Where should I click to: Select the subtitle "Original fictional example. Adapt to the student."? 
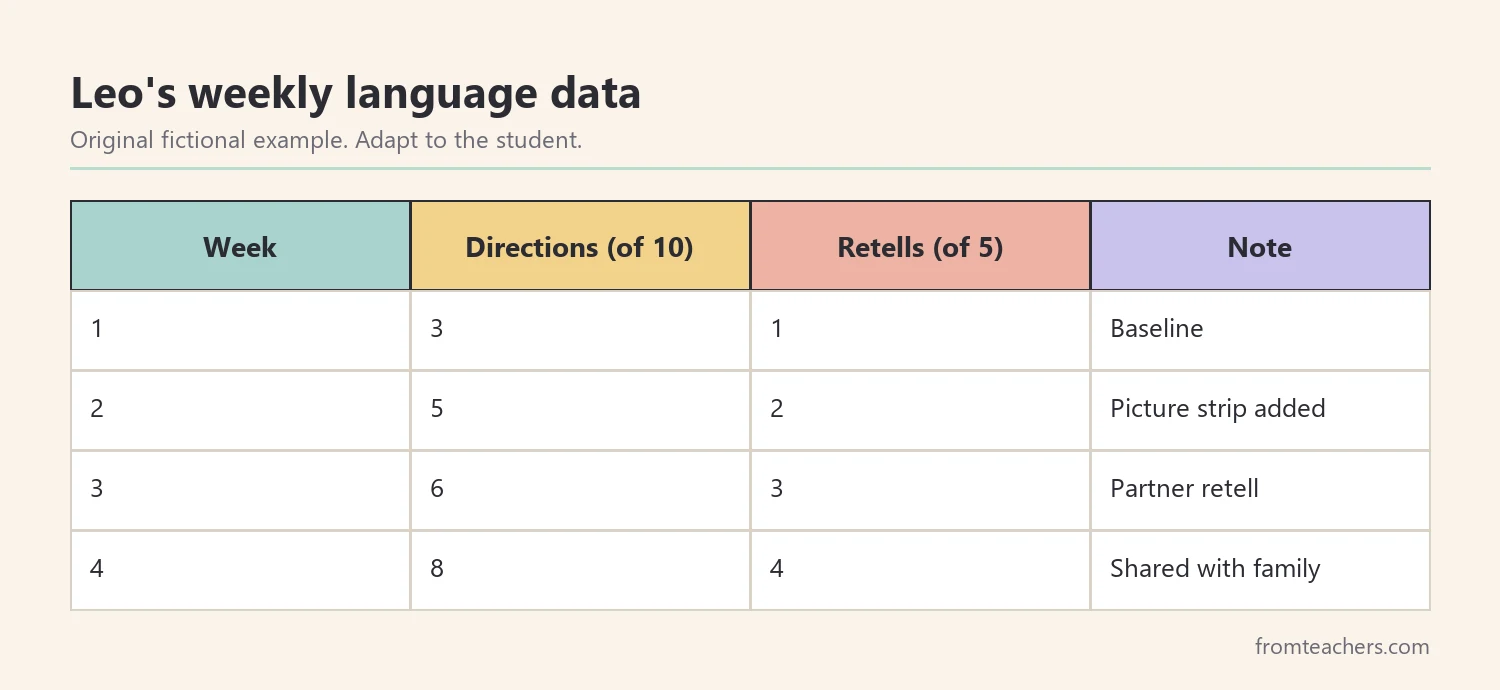pyautogui.click(x=326, y=140)
